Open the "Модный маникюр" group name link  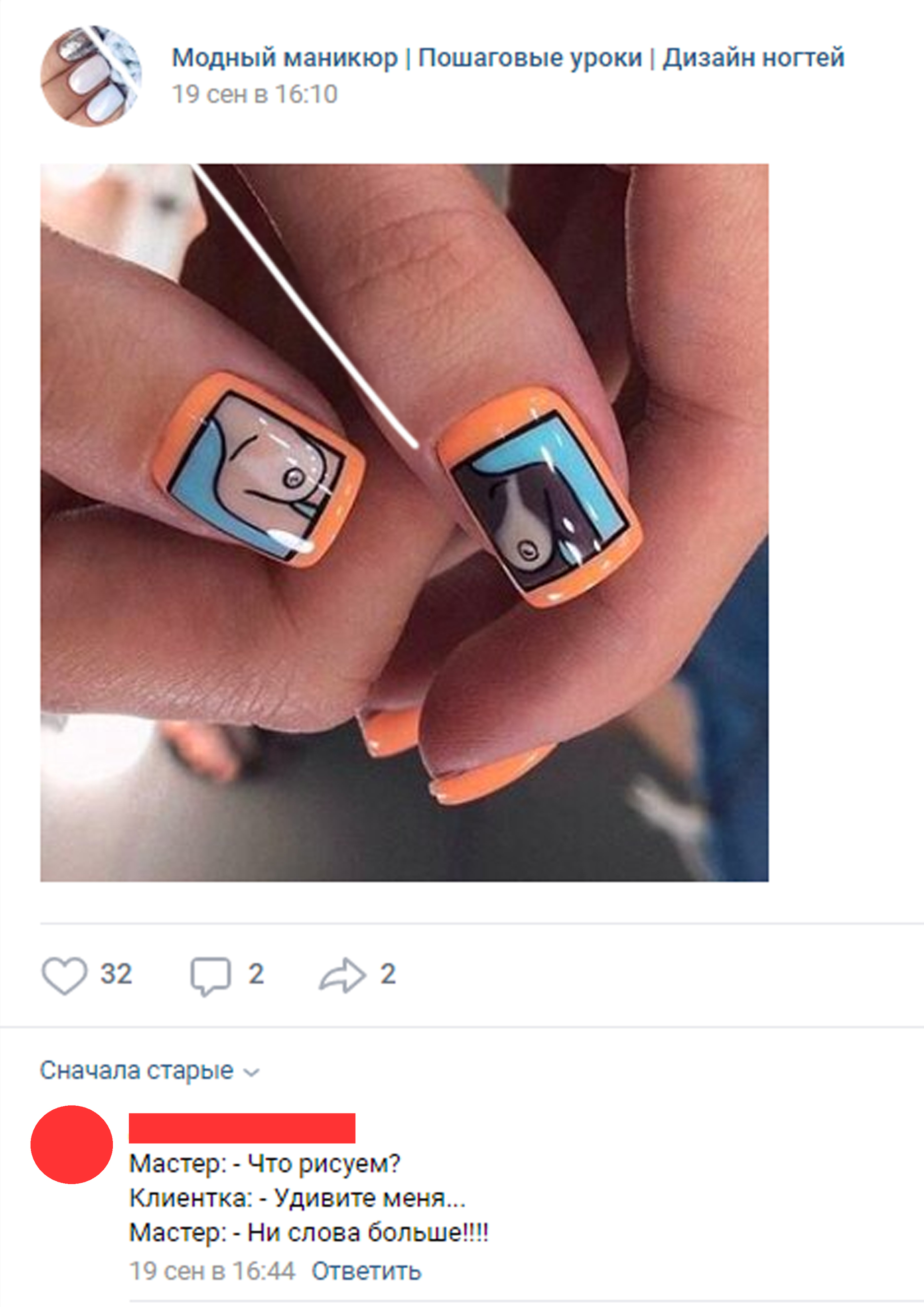[285, 58]
